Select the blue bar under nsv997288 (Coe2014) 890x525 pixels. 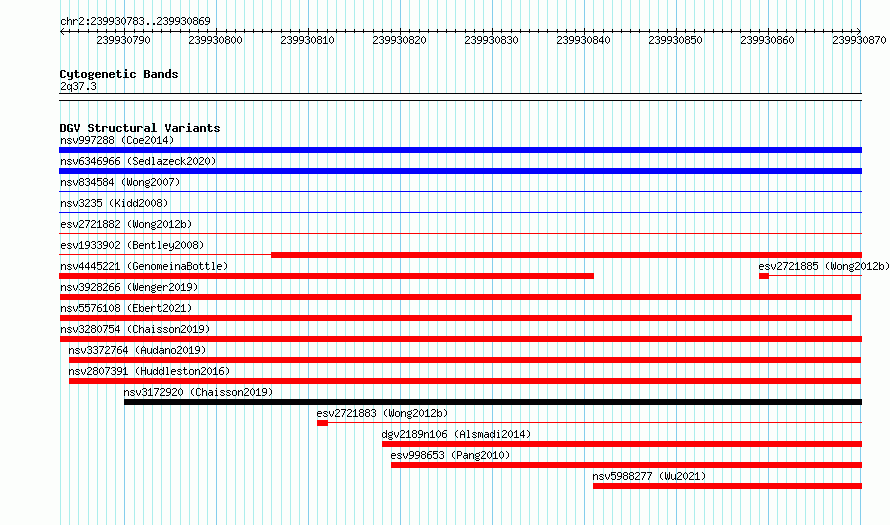(x=460, y=150)
